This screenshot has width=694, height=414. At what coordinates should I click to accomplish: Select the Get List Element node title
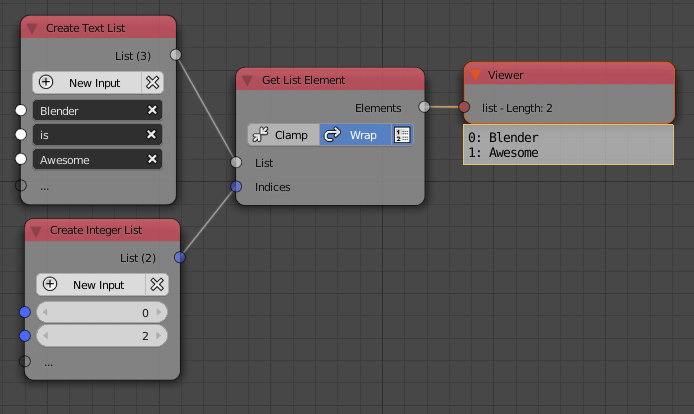(x=303, y=80)
